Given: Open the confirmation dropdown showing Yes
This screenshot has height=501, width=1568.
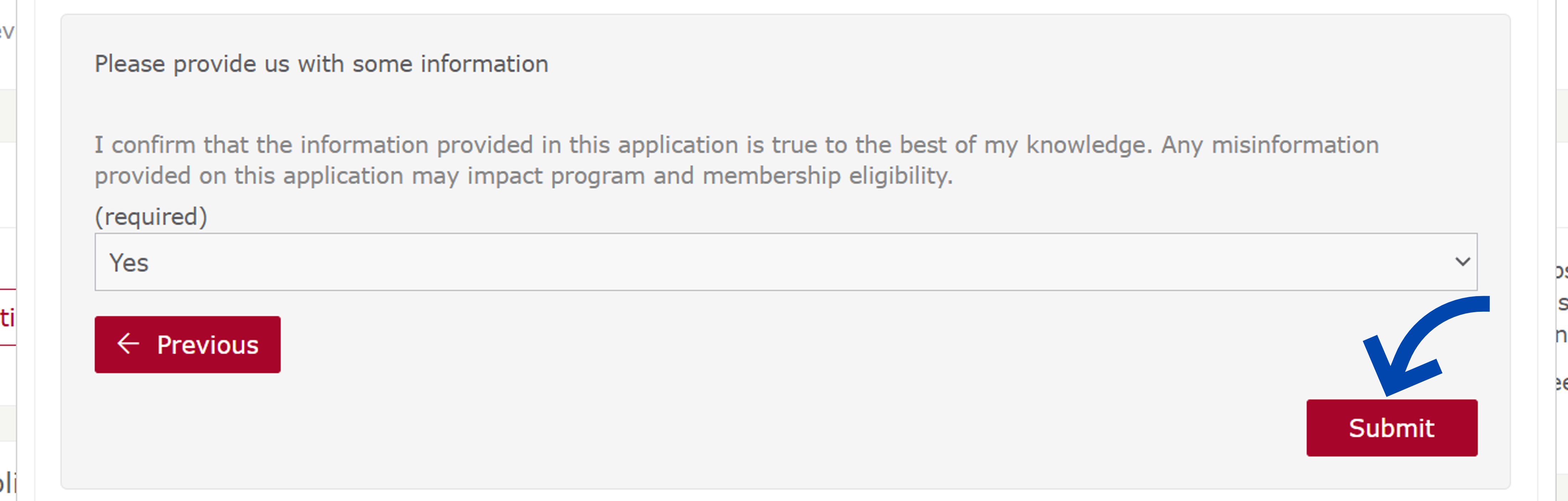Looking at the screenshot, I should pos(785,262).
